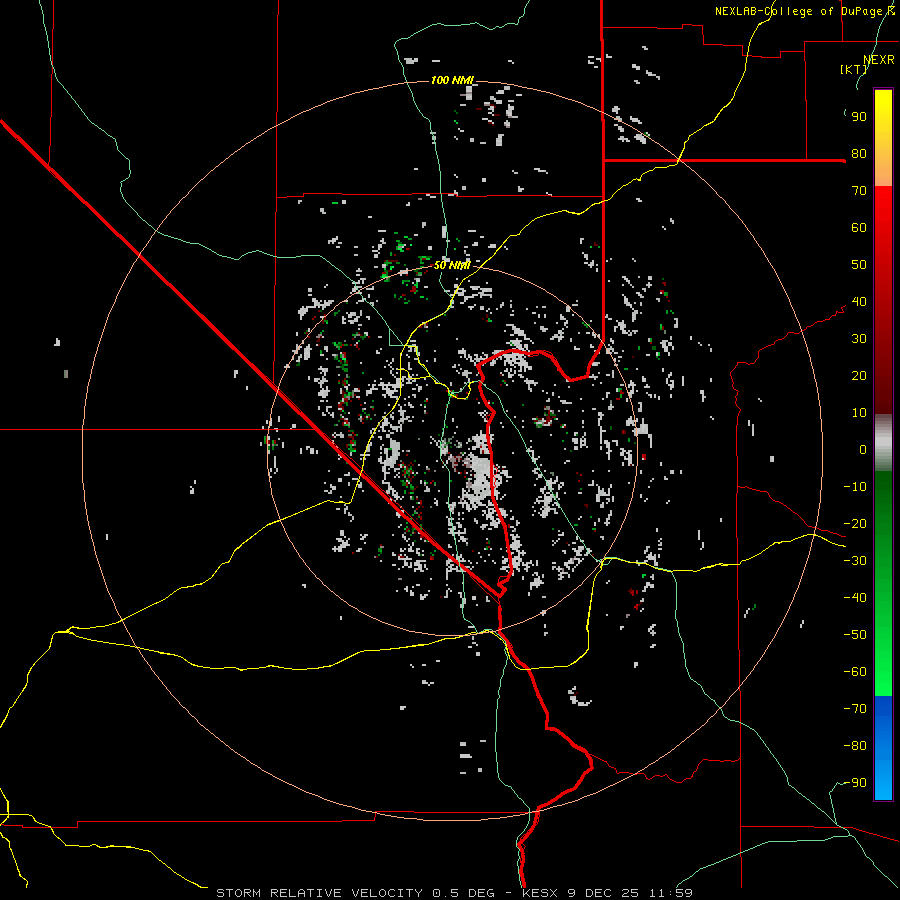900x900 pixels.
Task: Click the 100 NMI range ring label
Action: [452, 80]
